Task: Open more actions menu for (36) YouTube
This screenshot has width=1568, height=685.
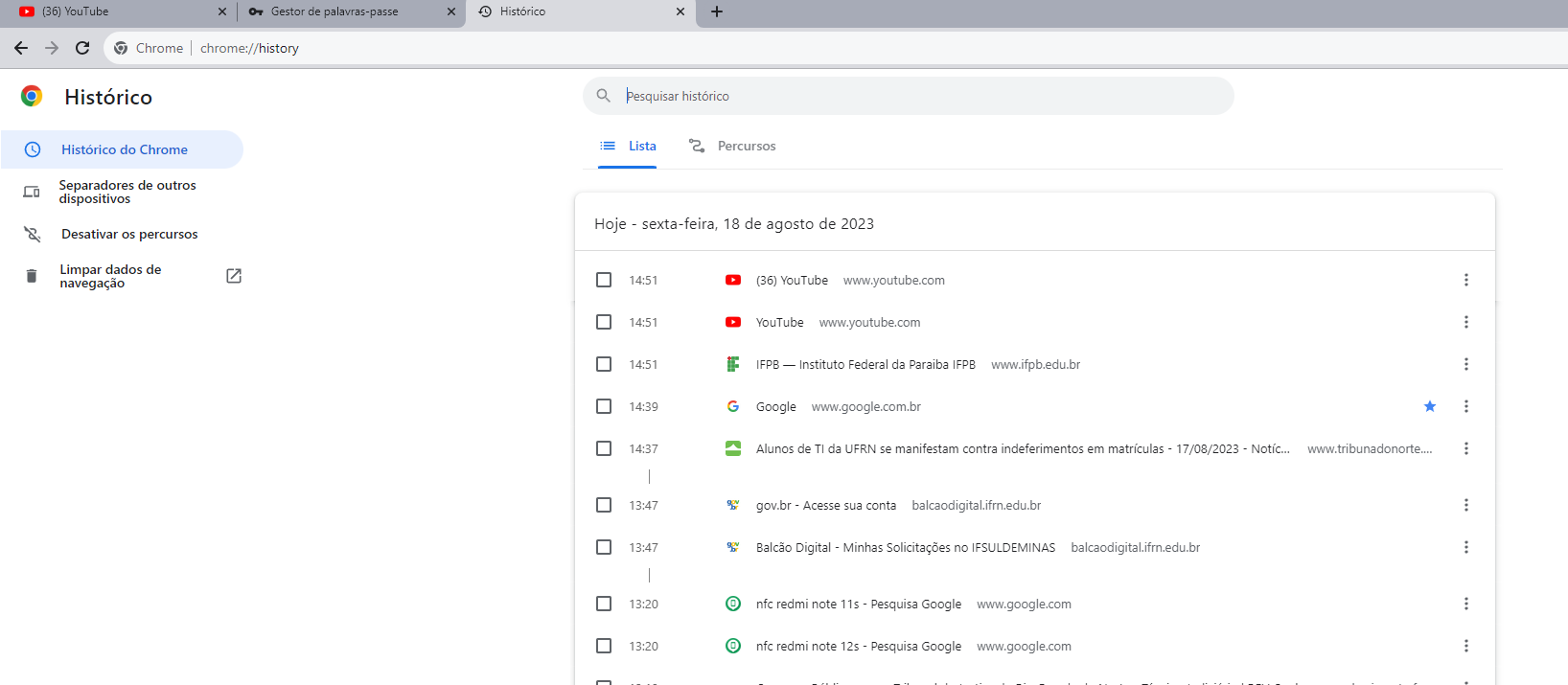Action: 1466,280
